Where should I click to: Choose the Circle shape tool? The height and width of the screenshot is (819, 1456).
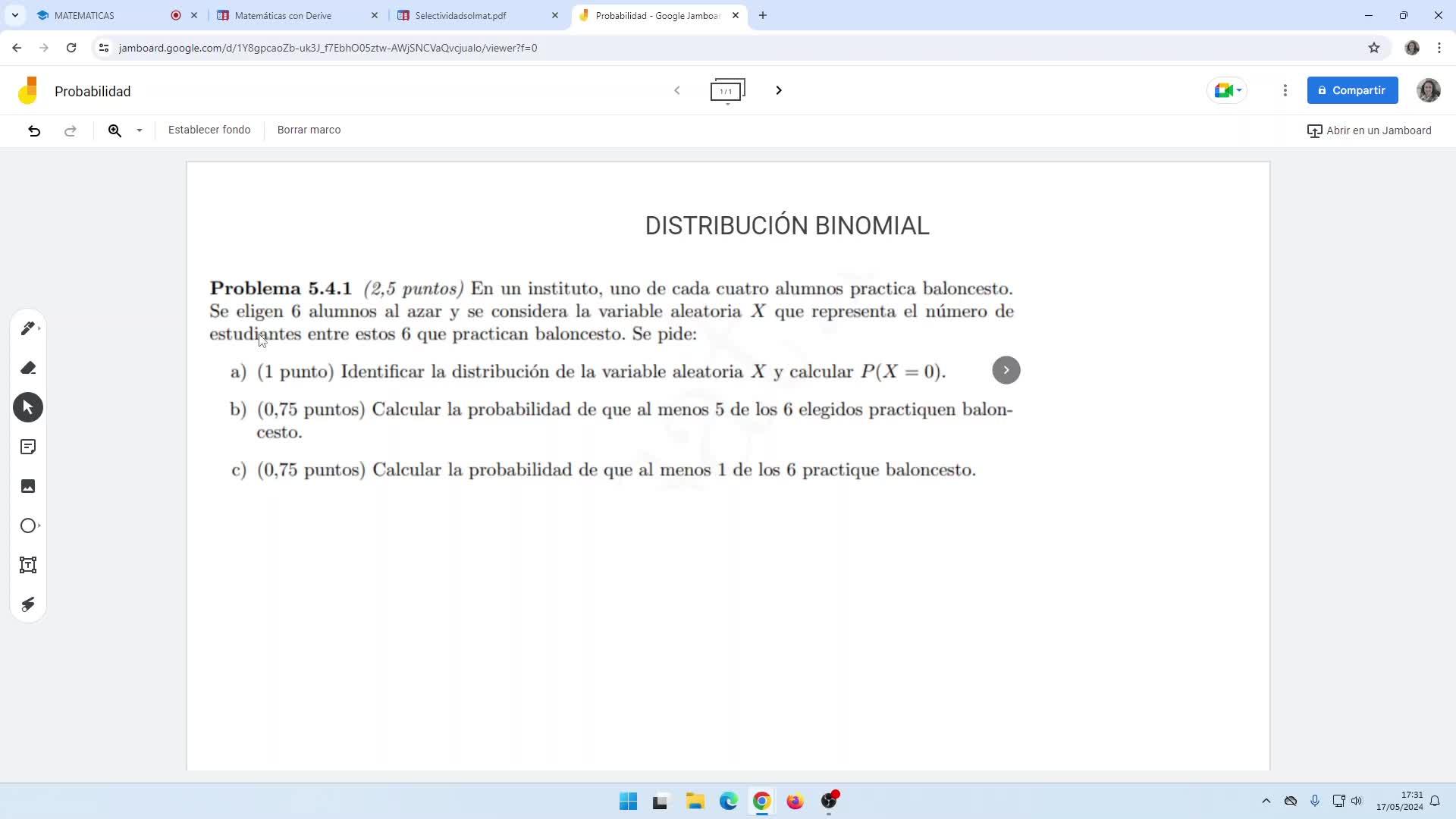pos(28,526)
